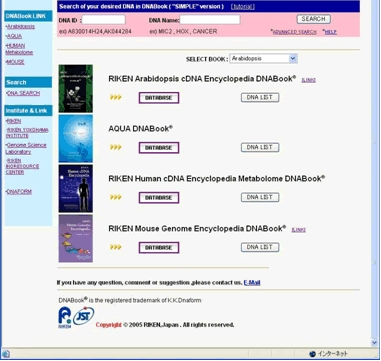The height and width of the screenshot is (361, 381).
Task: Open the ADVANCED SEARCH link
Action: pos(295,32)
